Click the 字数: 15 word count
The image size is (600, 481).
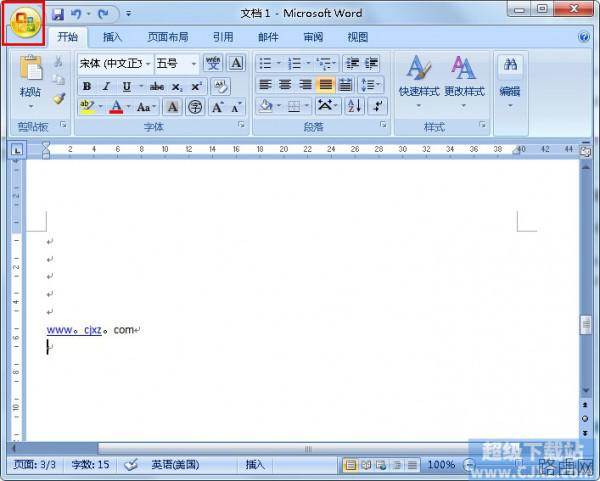(91, 465)
